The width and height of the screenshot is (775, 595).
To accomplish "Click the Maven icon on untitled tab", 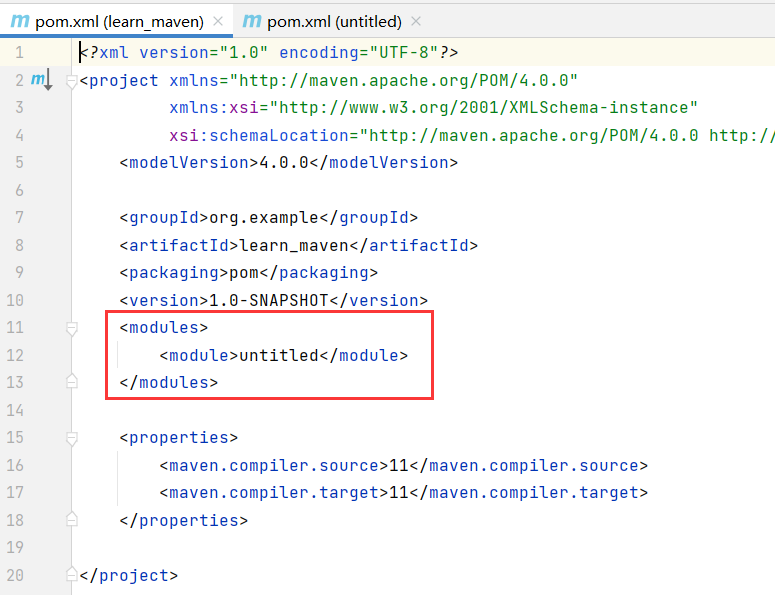I will pos(252,21).
